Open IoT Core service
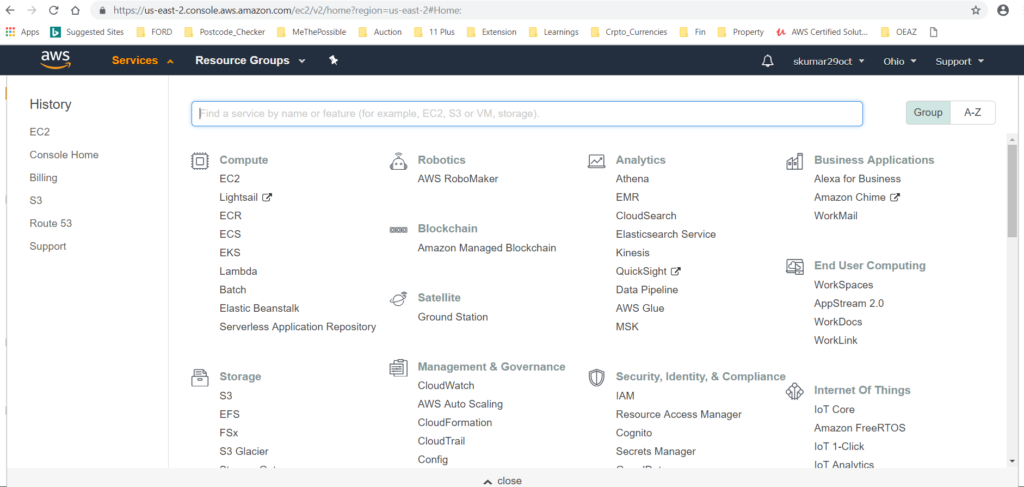 click(834, 409)
